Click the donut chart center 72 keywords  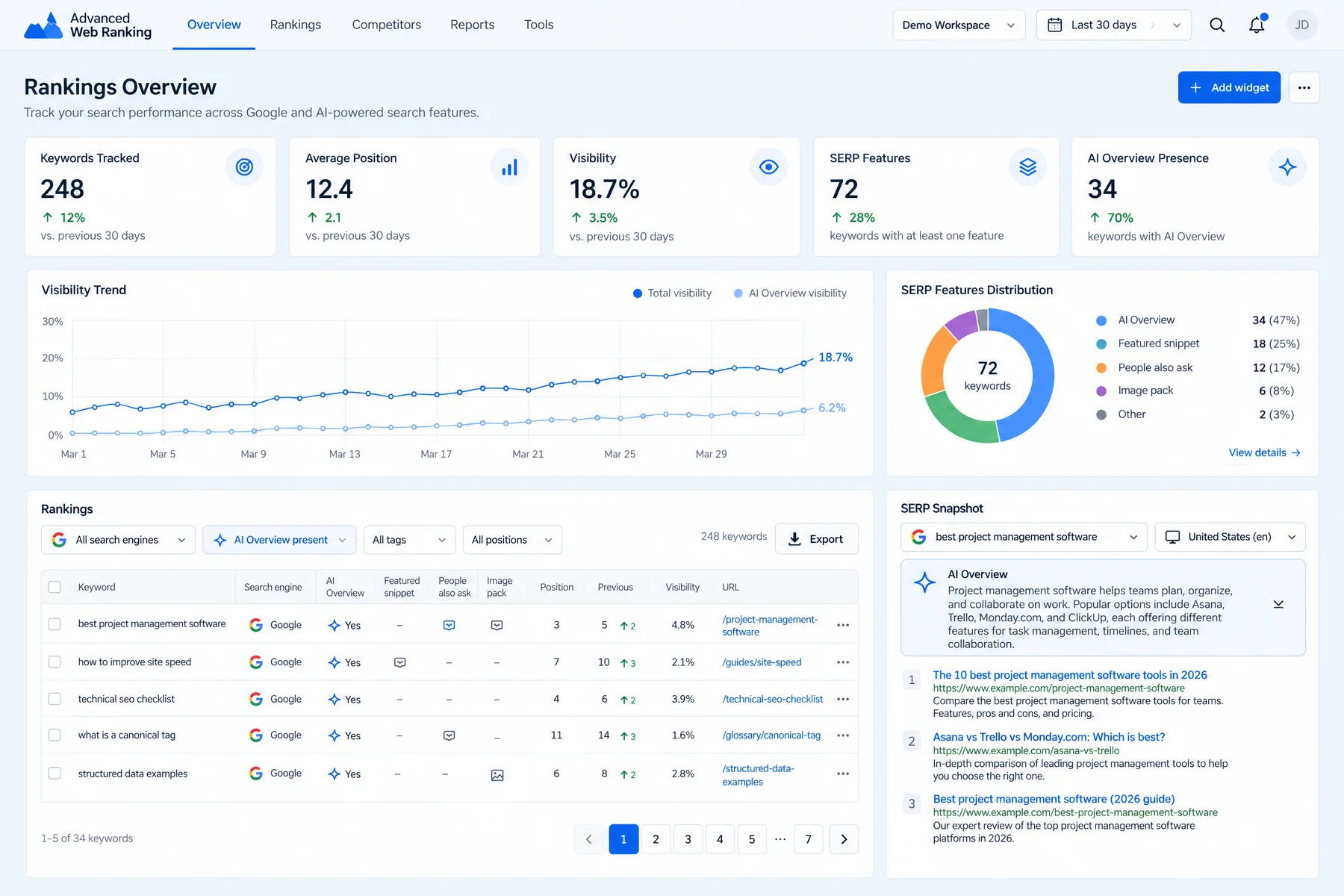(x=987, y=376)
